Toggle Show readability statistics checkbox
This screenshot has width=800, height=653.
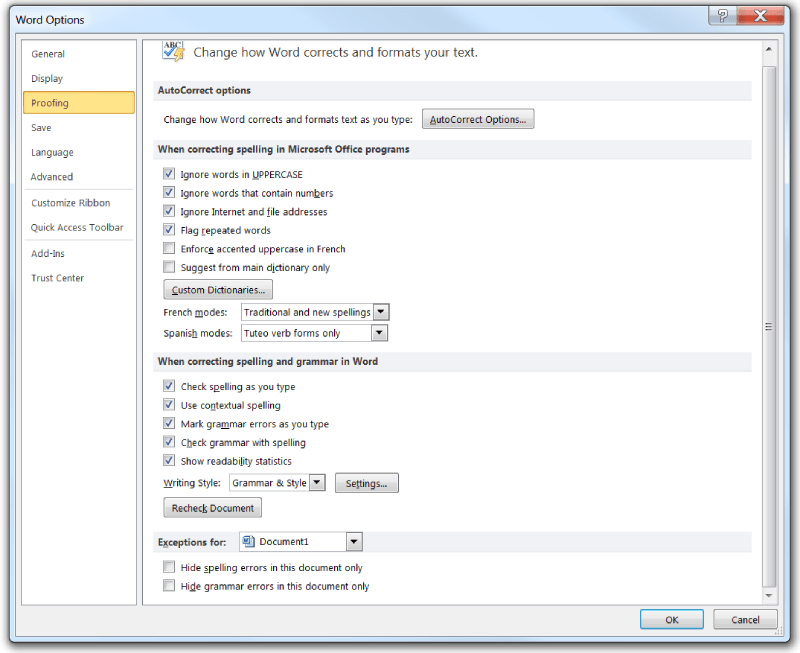point(169,461)
